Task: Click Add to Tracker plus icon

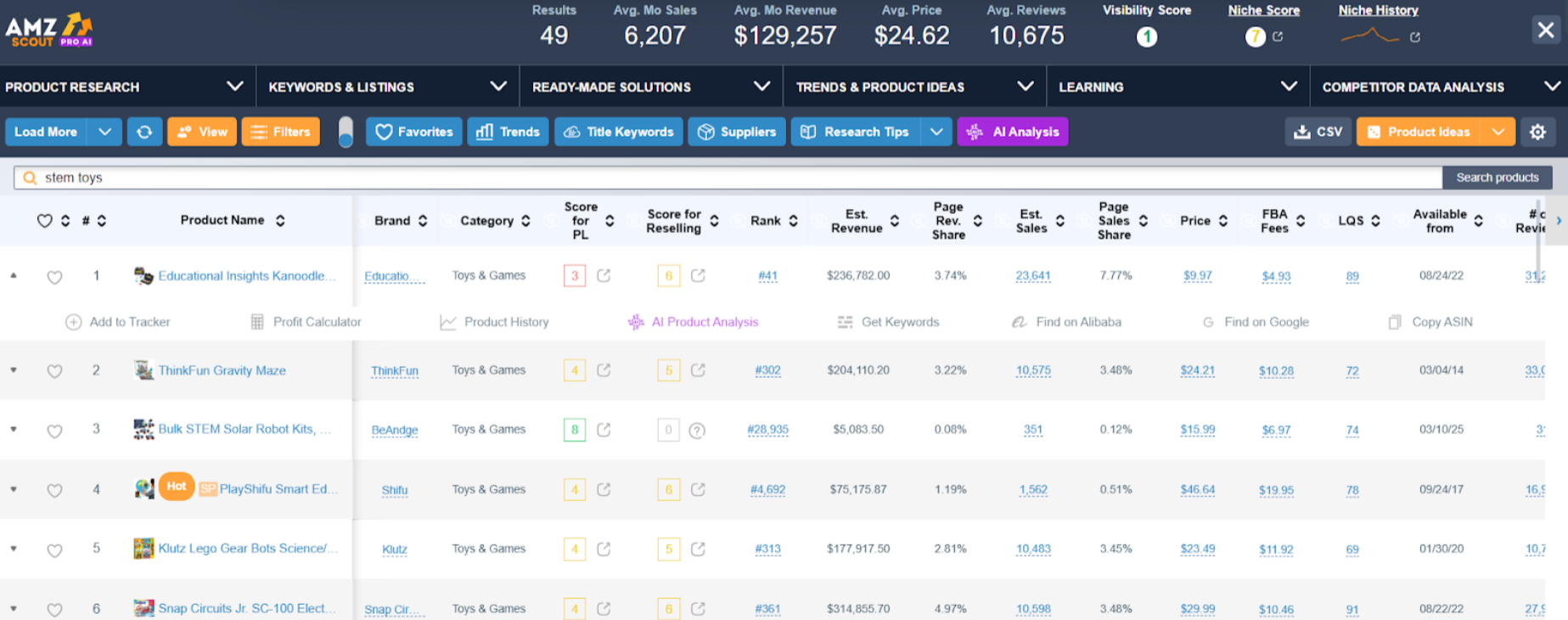Action: click(x=74, y=322)
